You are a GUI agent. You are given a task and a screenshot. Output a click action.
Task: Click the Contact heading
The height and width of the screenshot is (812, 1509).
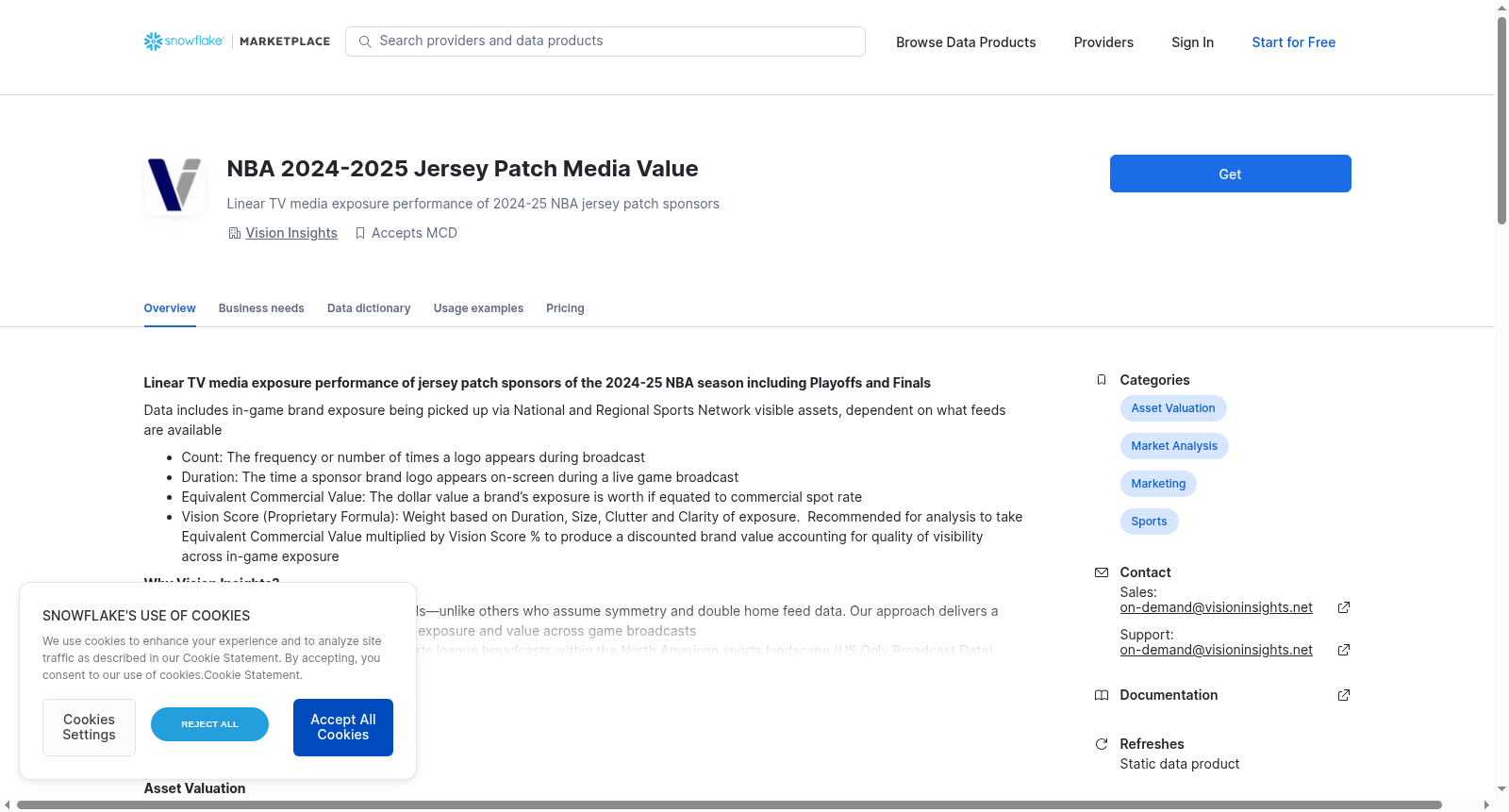point(1145,572)
